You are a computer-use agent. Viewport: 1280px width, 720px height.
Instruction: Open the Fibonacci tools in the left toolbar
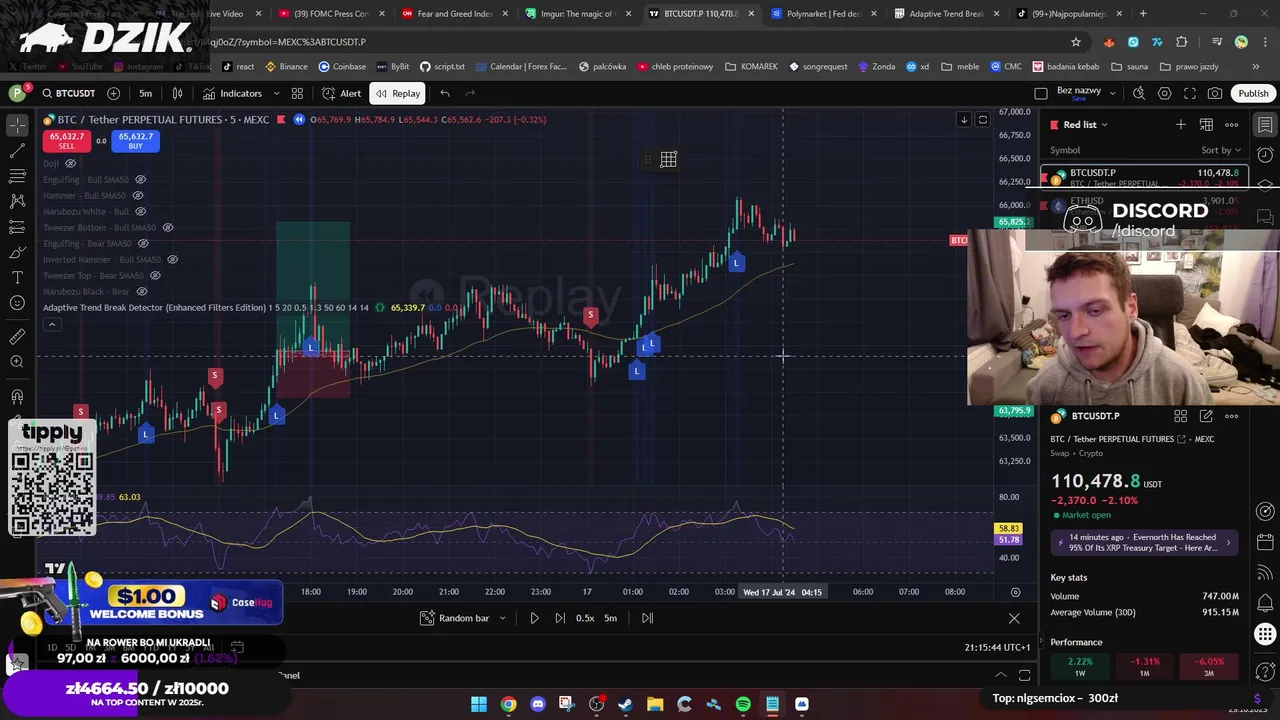coord(17,176)
